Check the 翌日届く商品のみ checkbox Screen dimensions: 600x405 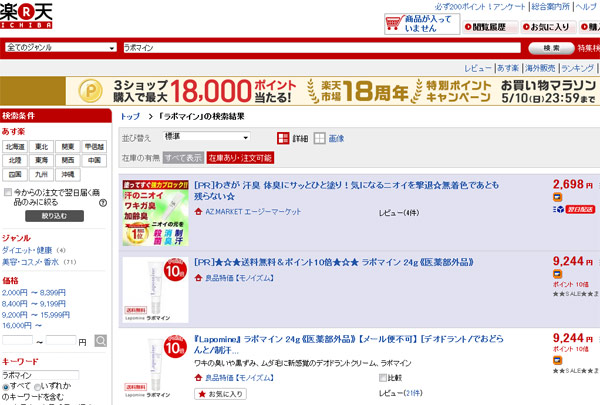[8, 192]
